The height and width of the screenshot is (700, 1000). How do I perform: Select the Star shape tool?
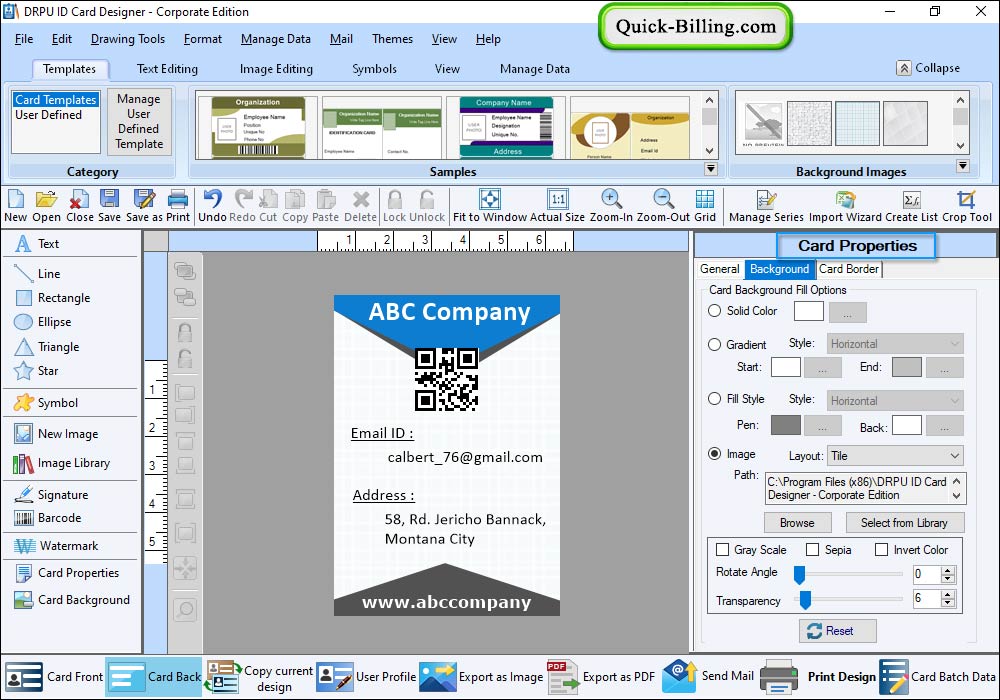[36, 371]
